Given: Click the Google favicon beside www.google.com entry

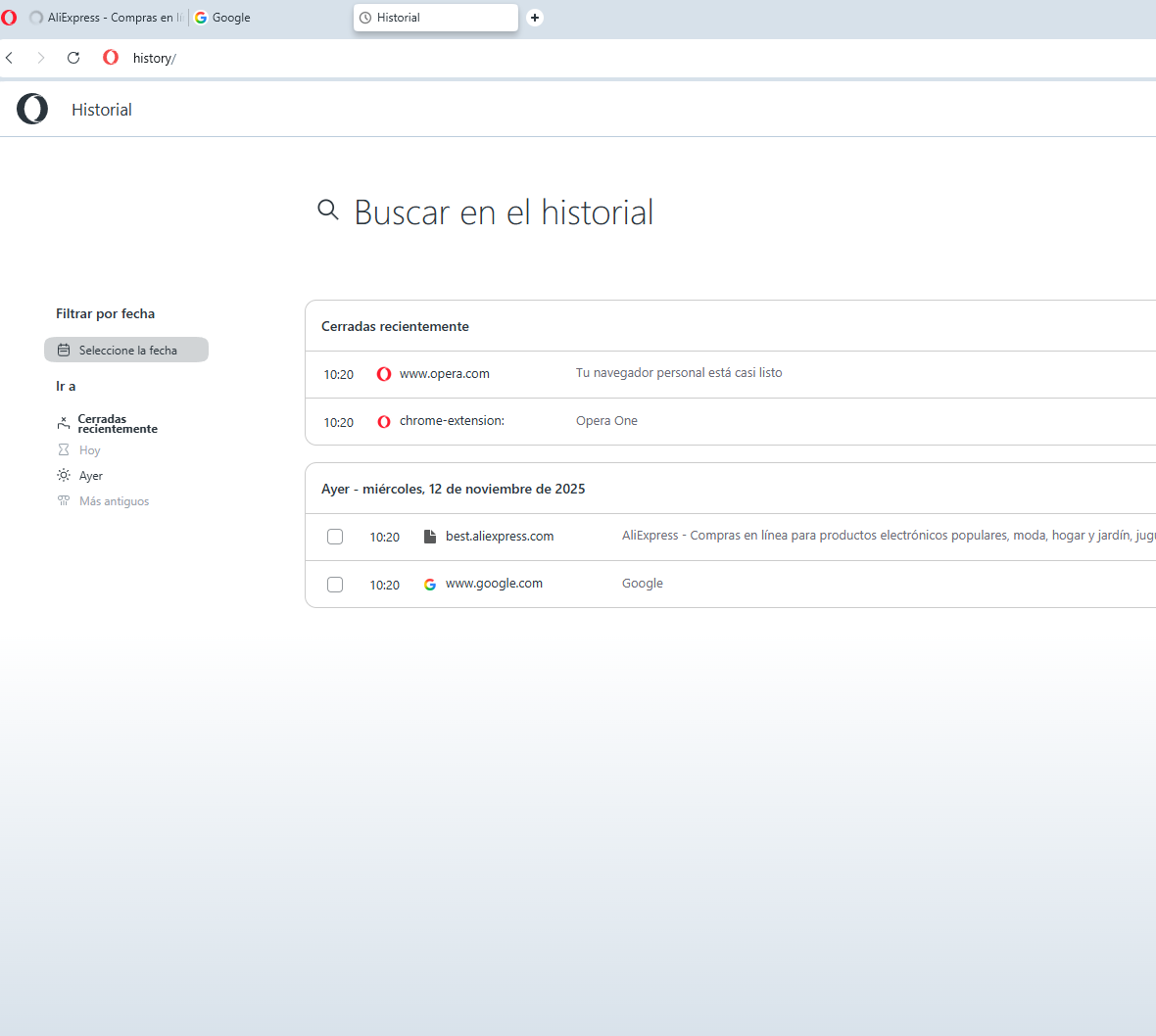Looking at the screenshot, I should [430, 584].
